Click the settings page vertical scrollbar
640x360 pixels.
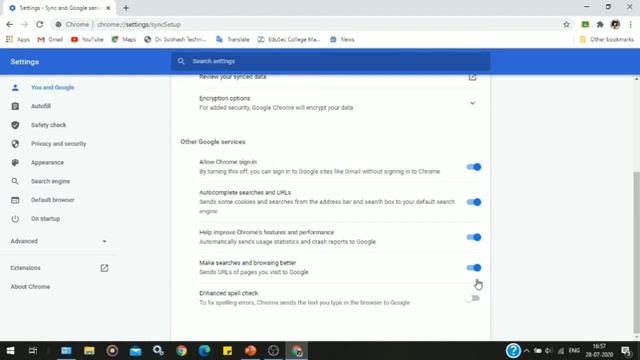click(636, 252)
